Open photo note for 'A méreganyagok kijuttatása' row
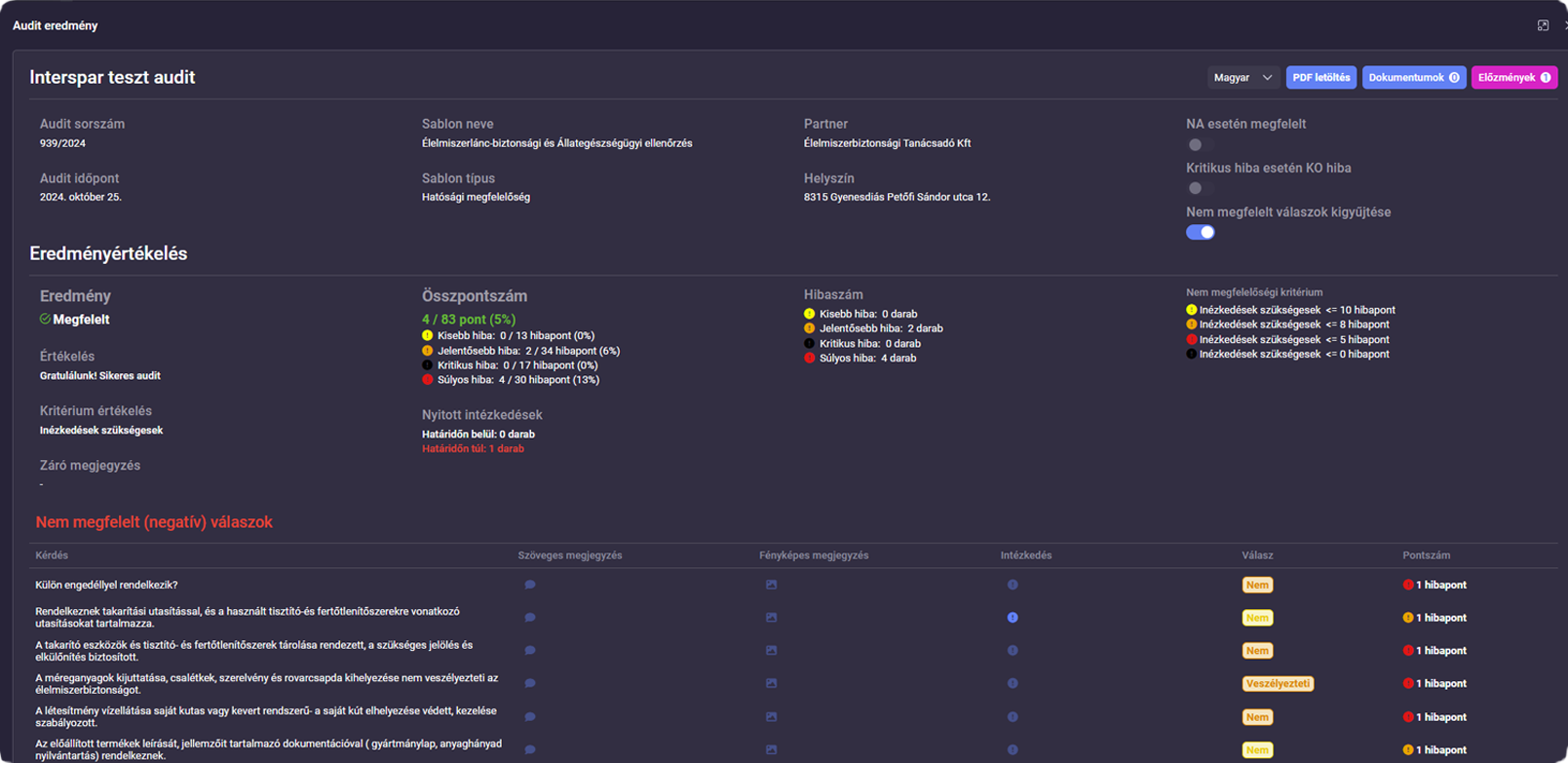 tap(771, 683)
